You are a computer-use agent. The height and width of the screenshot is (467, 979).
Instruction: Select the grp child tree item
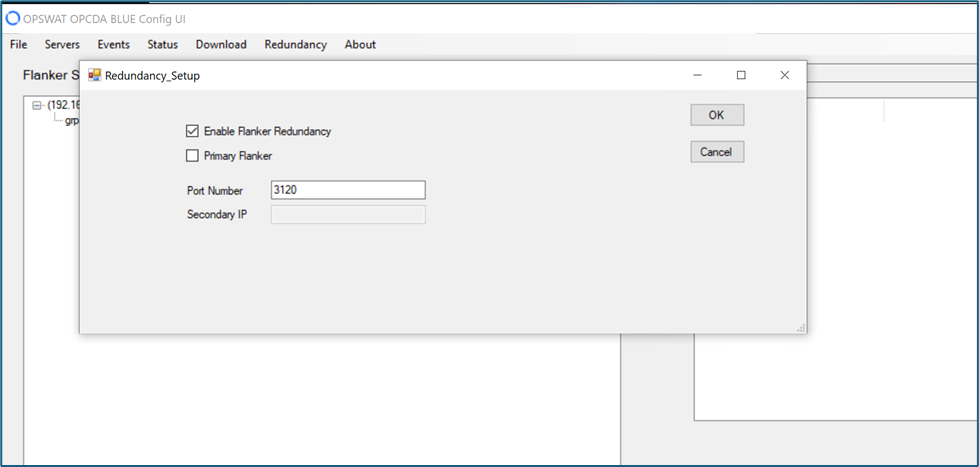click(71, 121)
